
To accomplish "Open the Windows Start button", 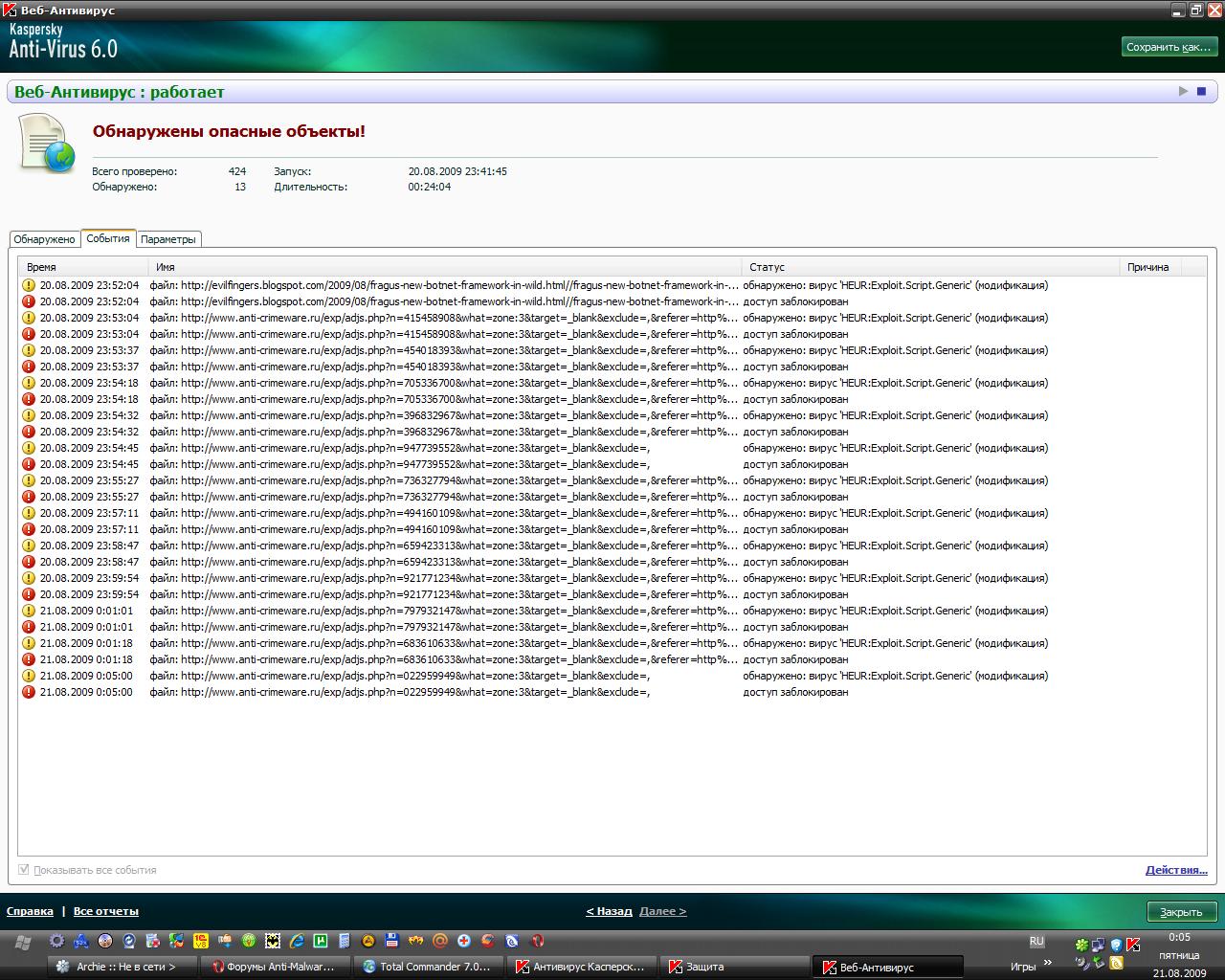I will (x=22, y=943).
